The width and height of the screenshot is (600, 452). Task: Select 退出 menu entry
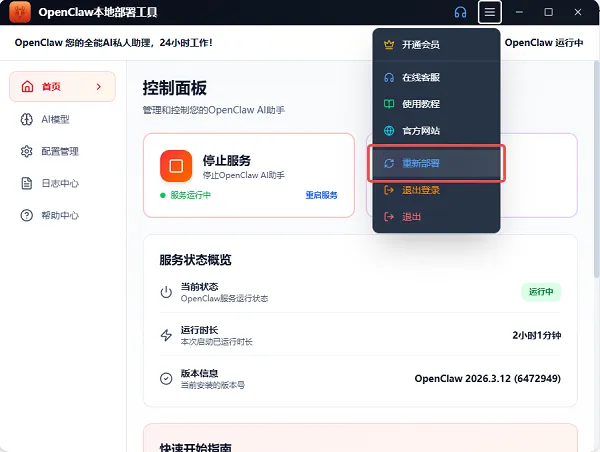[436, 217]
